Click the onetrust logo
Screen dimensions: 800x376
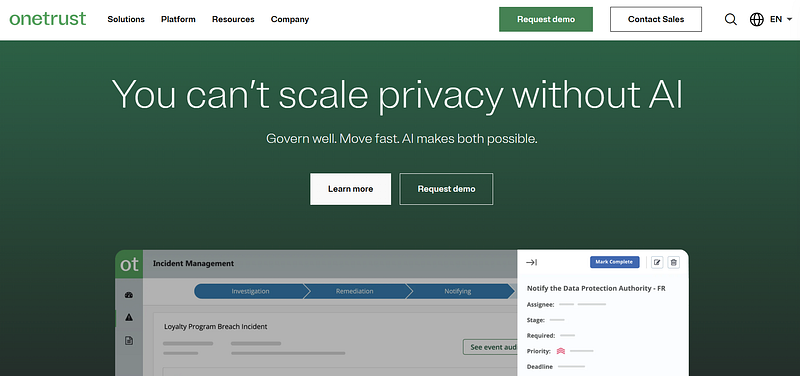pyautogui.click(x=47, y=19)
